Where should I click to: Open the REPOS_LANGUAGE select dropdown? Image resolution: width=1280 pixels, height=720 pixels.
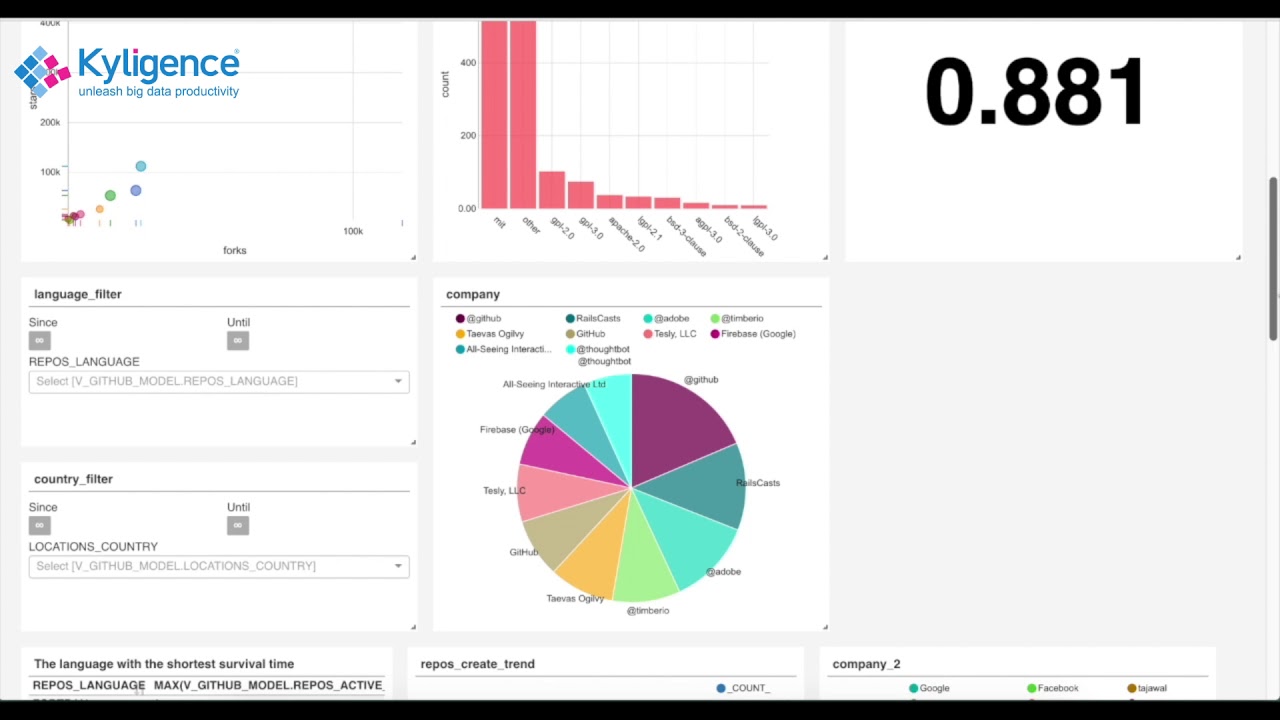point(219,381)
